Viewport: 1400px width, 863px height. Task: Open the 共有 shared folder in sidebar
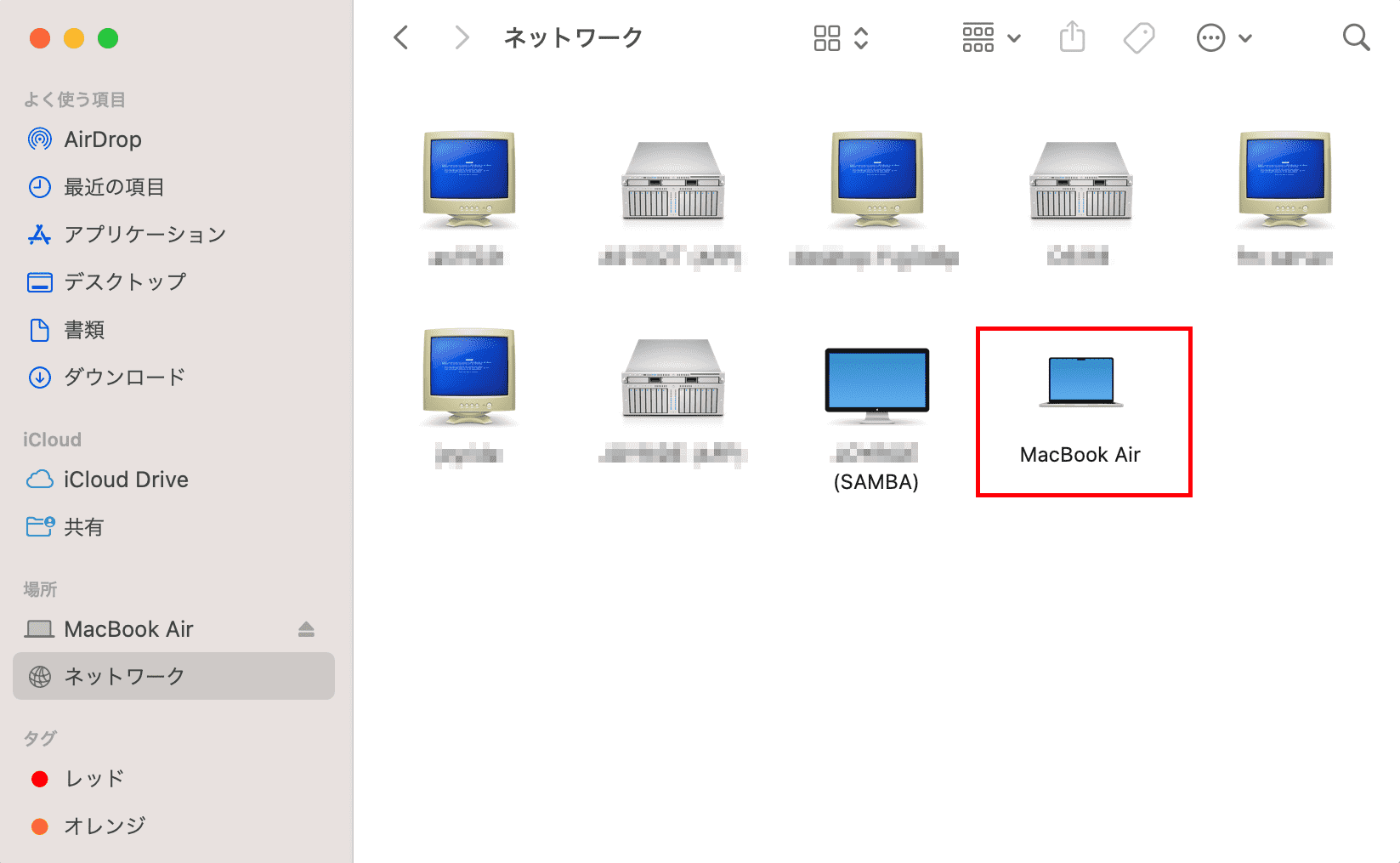(x=173, y=527)
